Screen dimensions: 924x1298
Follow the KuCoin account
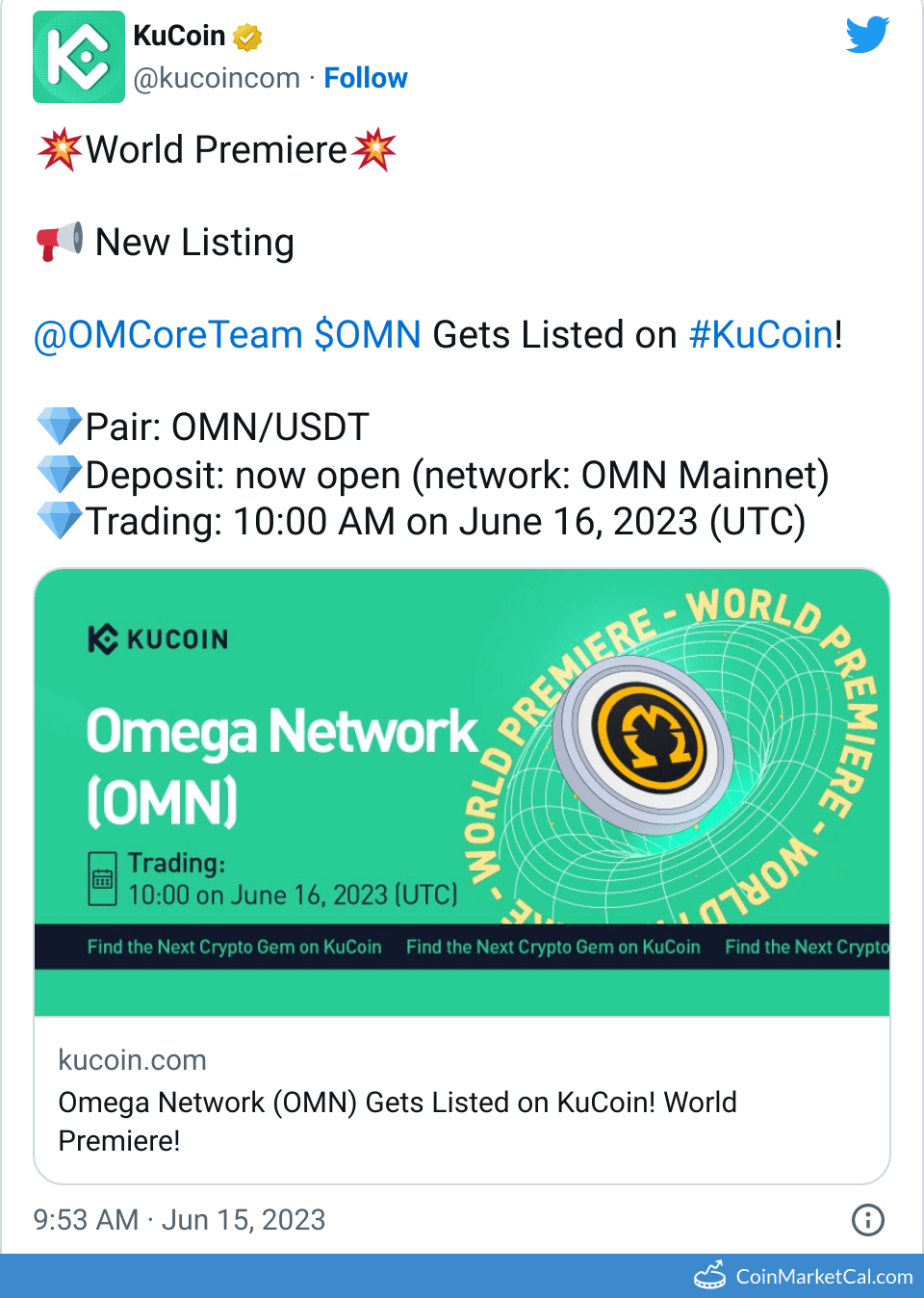point(366,78)
